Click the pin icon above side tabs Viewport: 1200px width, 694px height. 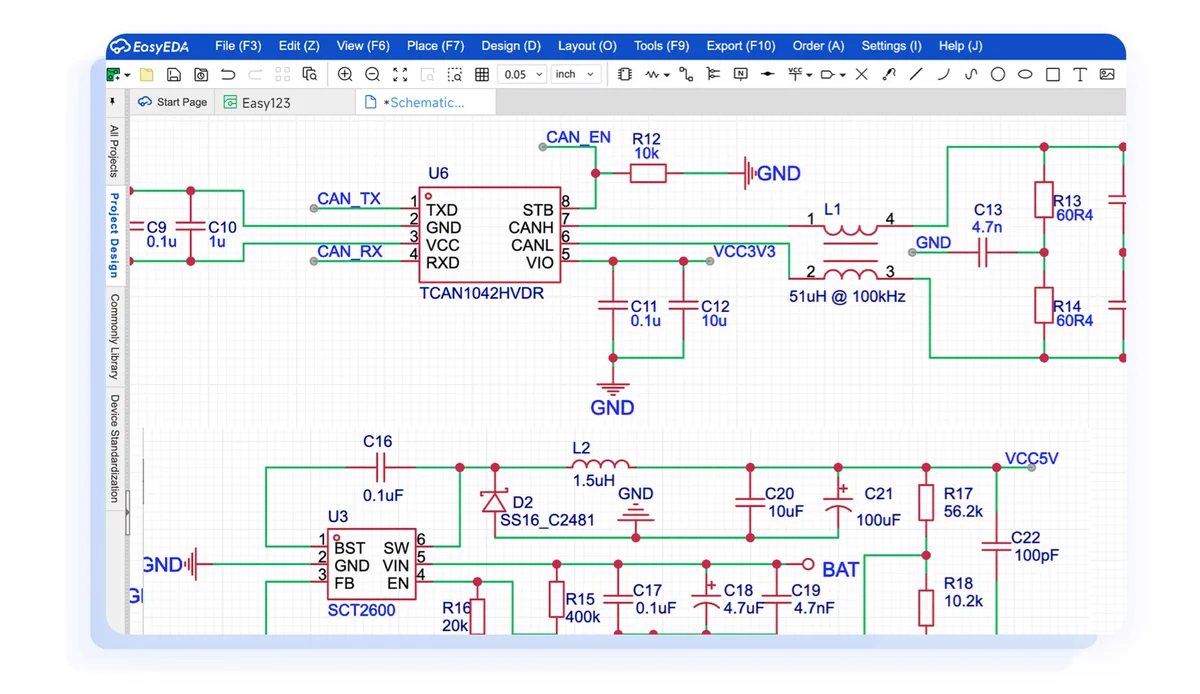coord(113,102)
